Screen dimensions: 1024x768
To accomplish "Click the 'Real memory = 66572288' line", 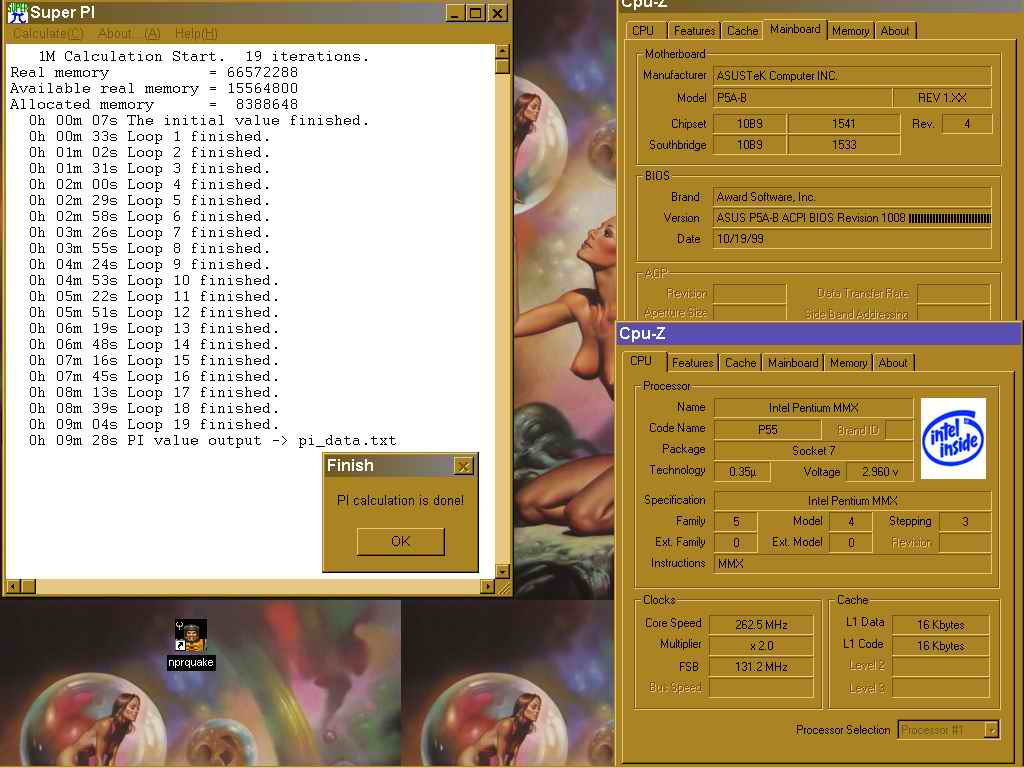I will 154,72.
